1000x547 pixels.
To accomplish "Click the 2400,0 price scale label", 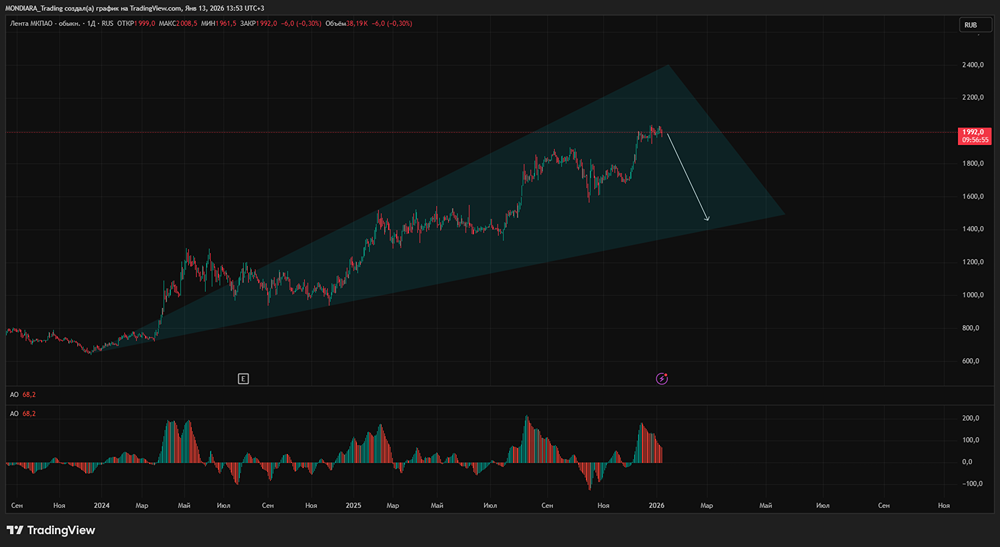I will pos(973,65).
